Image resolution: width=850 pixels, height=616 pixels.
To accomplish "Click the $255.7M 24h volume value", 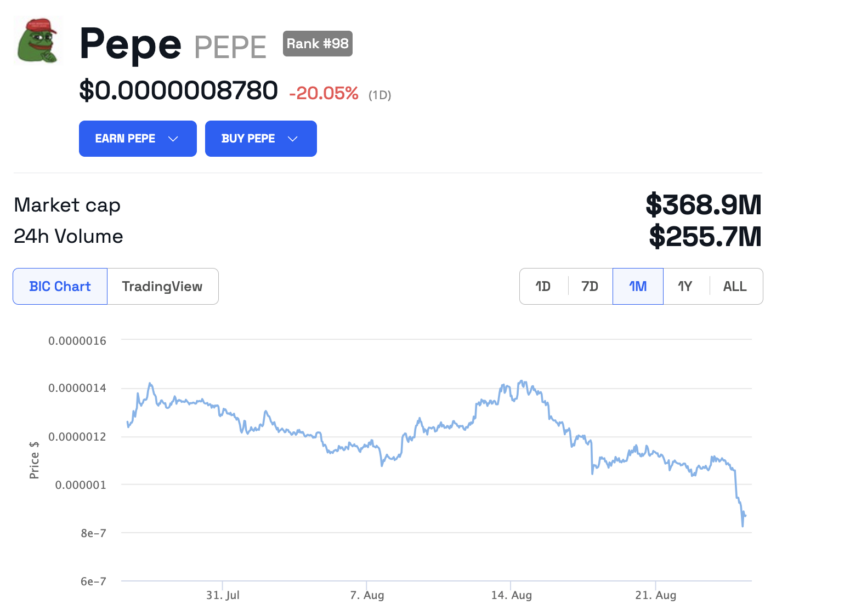I will point(705,237).
